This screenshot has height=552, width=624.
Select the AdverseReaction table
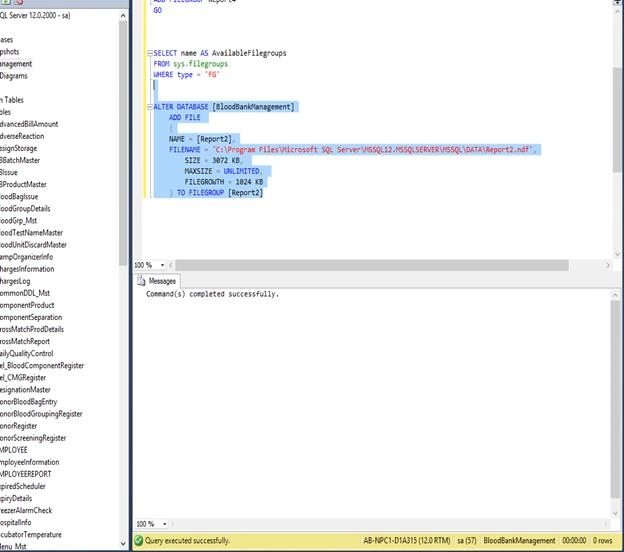click(x=22, y=136)
